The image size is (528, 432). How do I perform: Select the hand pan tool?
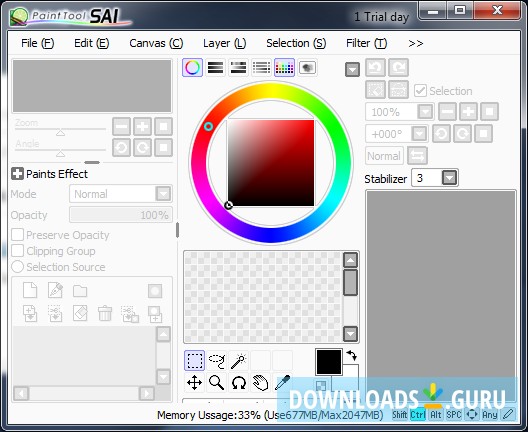point(261,383)
